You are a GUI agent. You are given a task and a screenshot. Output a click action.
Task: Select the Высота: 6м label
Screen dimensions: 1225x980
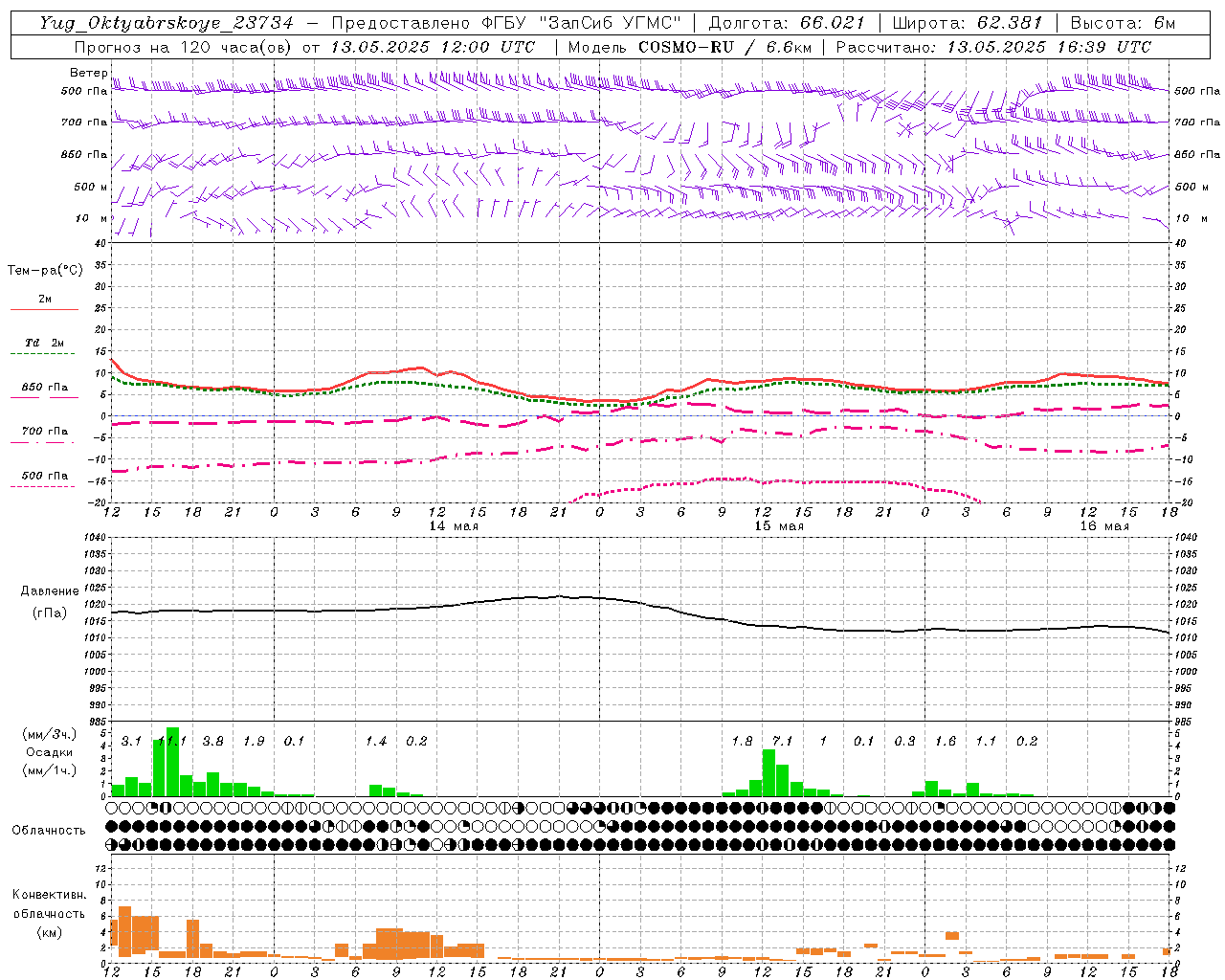coord(1124,24)
